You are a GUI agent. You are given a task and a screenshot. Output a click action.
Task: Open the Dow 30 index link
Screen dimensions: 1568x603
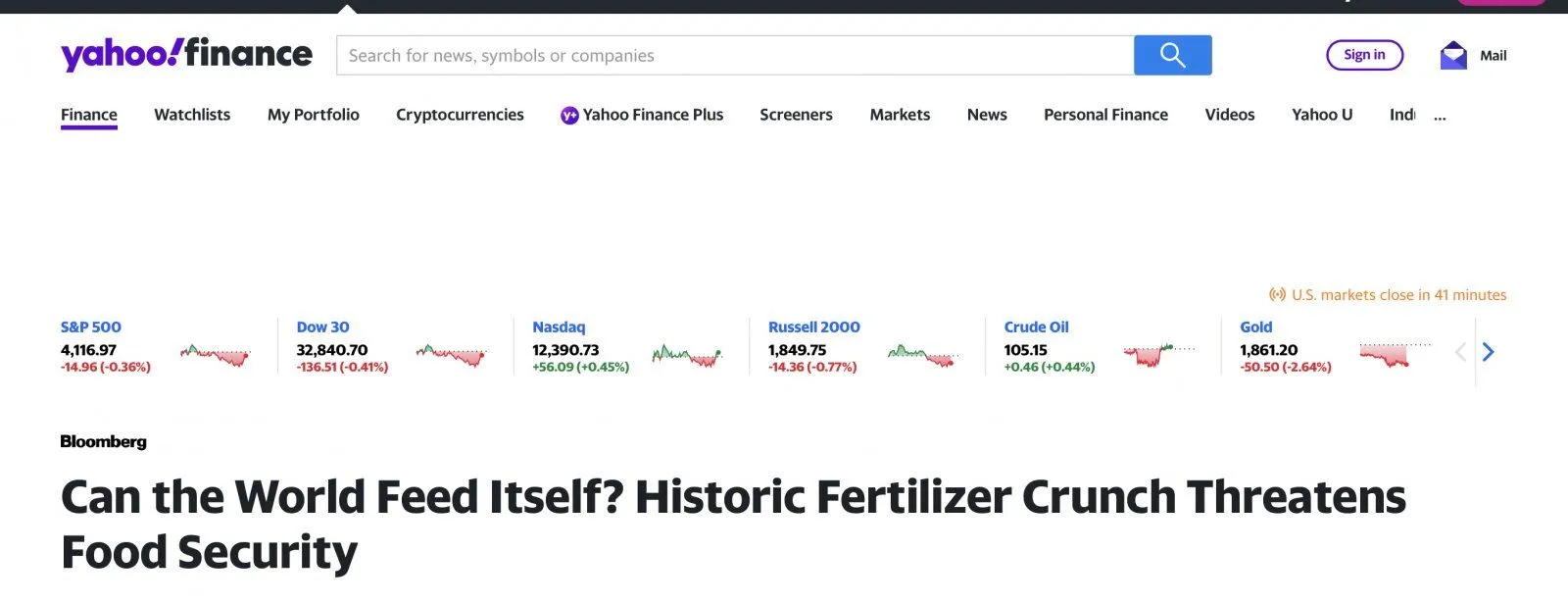pos(322,327)
